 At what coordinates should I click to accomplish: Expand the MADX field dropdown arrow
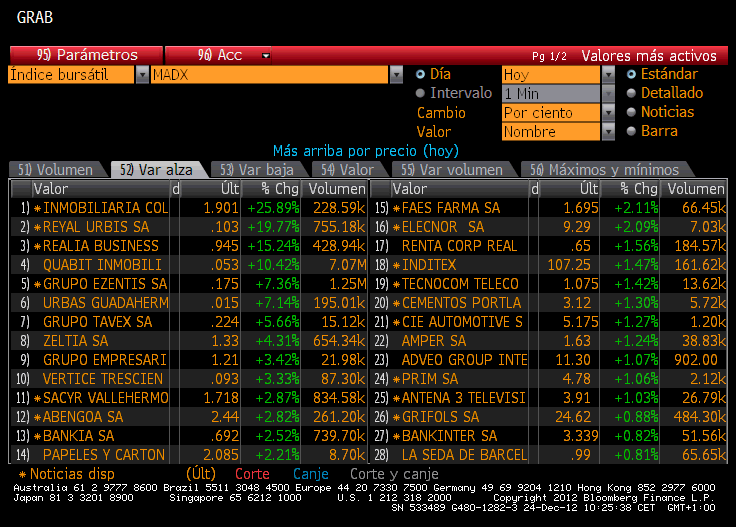click(396, 75)
